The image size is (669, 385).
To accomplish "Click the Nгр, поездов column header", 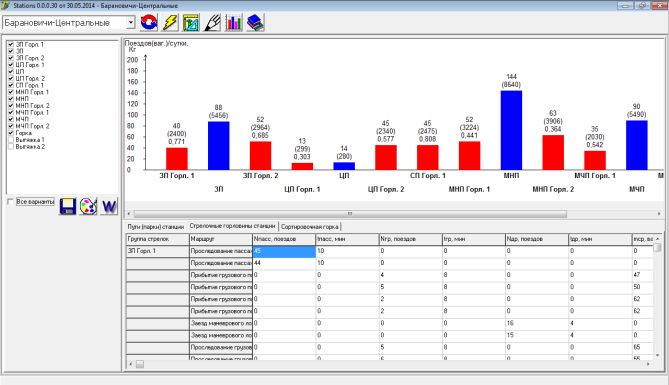I will click(410, 239).
